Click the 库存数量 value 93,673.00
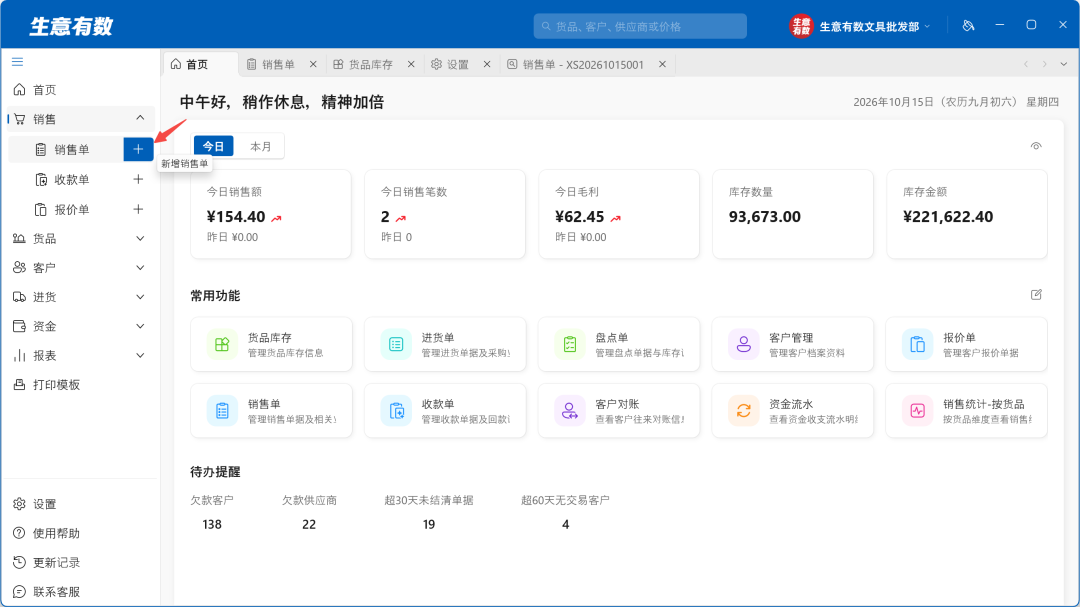1080x607 pixels. (x=765, y=217)
